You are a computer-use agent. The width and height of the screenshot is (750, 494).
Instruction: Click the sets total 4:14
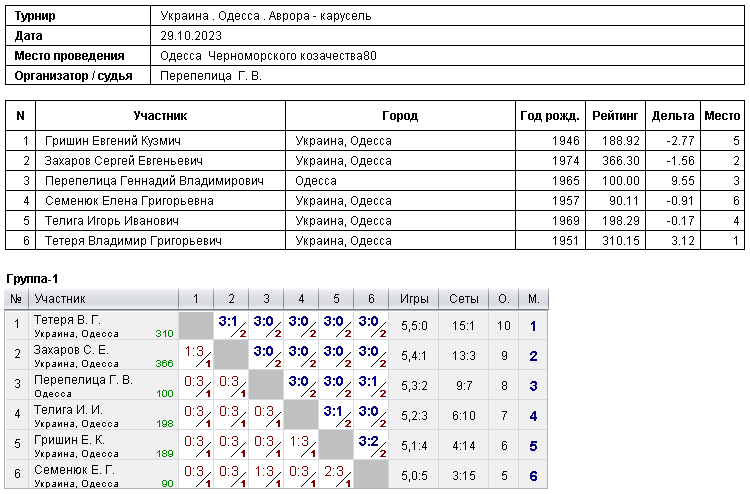coord(463,446)
